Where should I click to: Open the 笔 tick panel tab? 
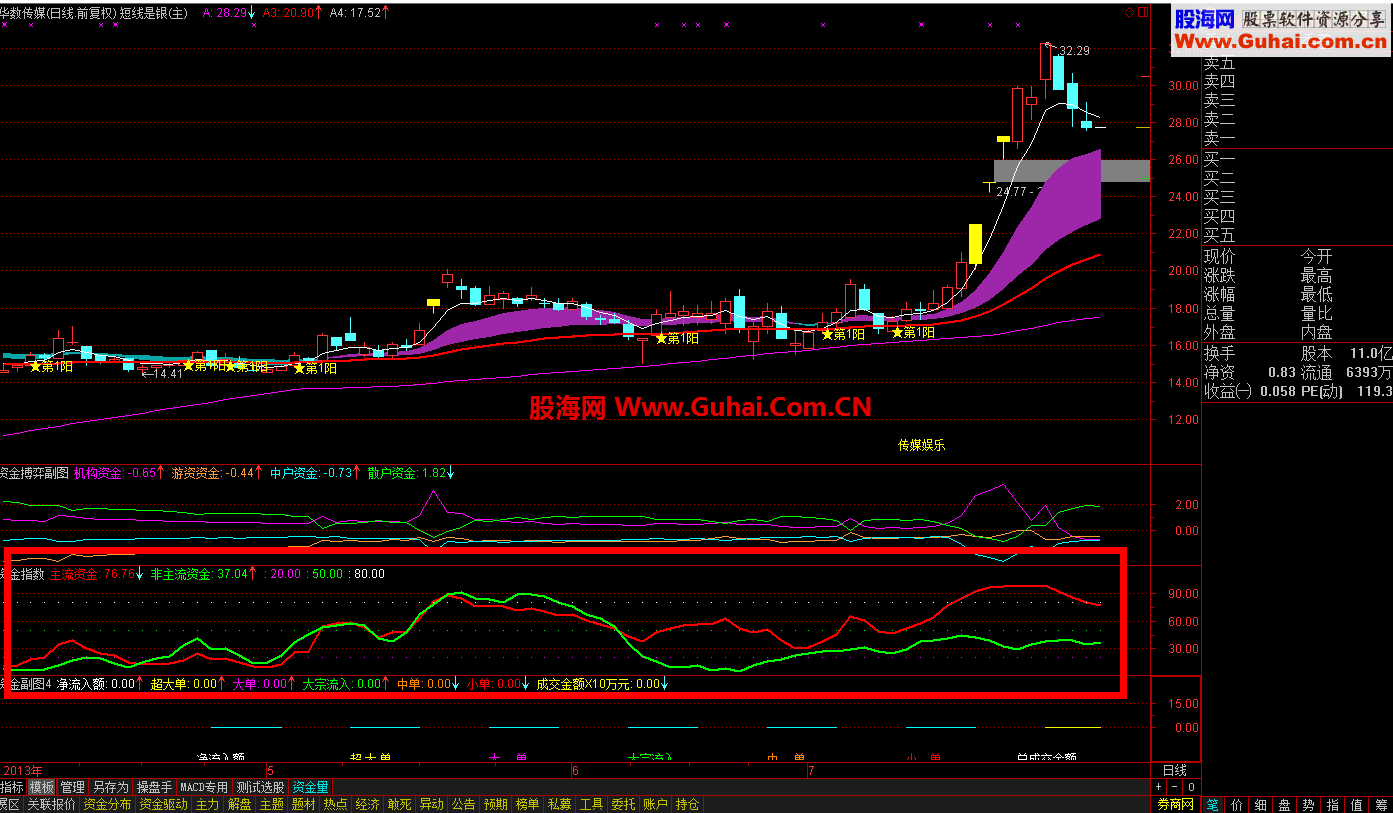[1213, 804]
